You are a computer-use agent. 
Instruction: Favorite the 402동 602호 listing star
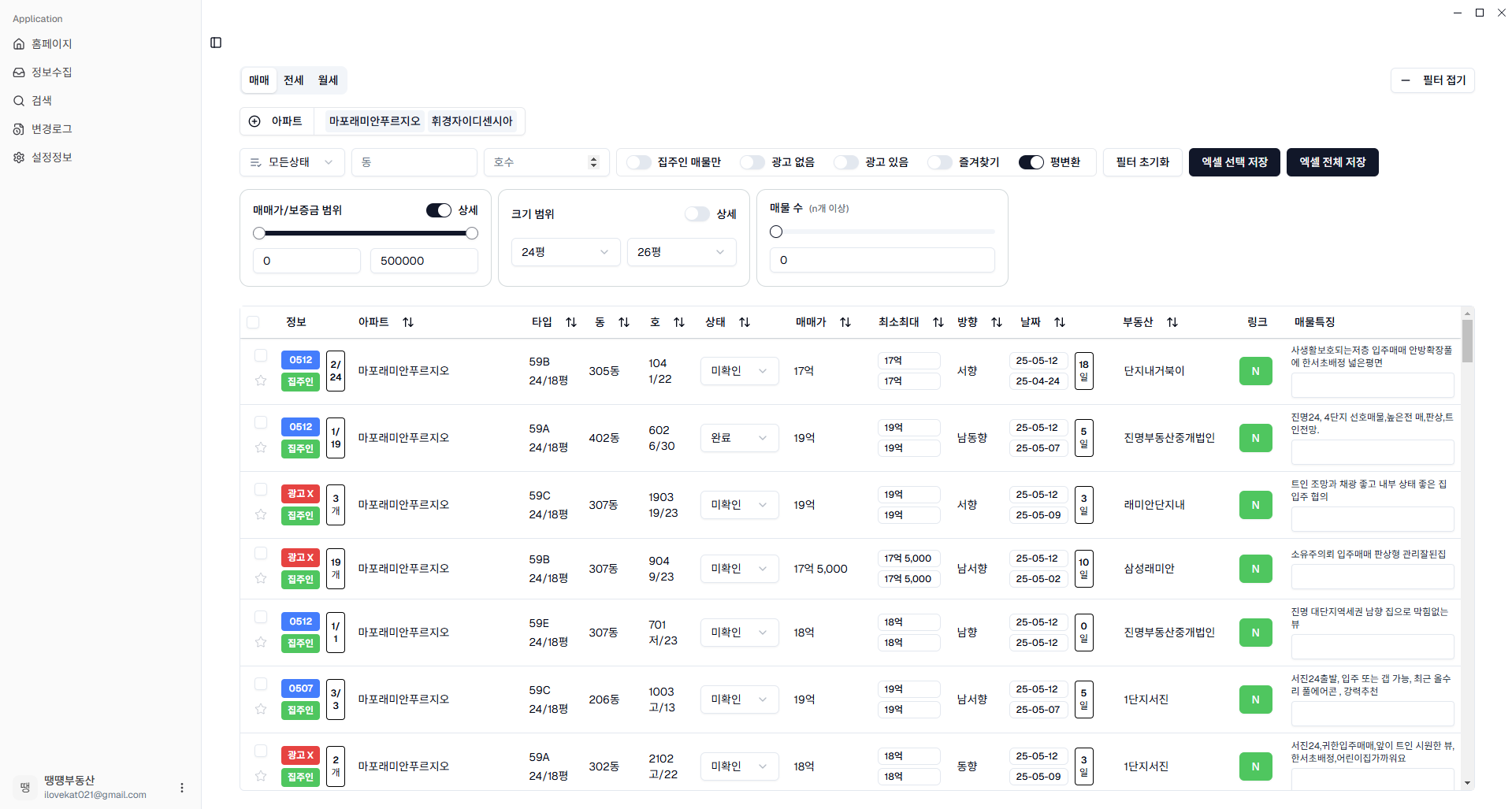(x=261, y=448)
